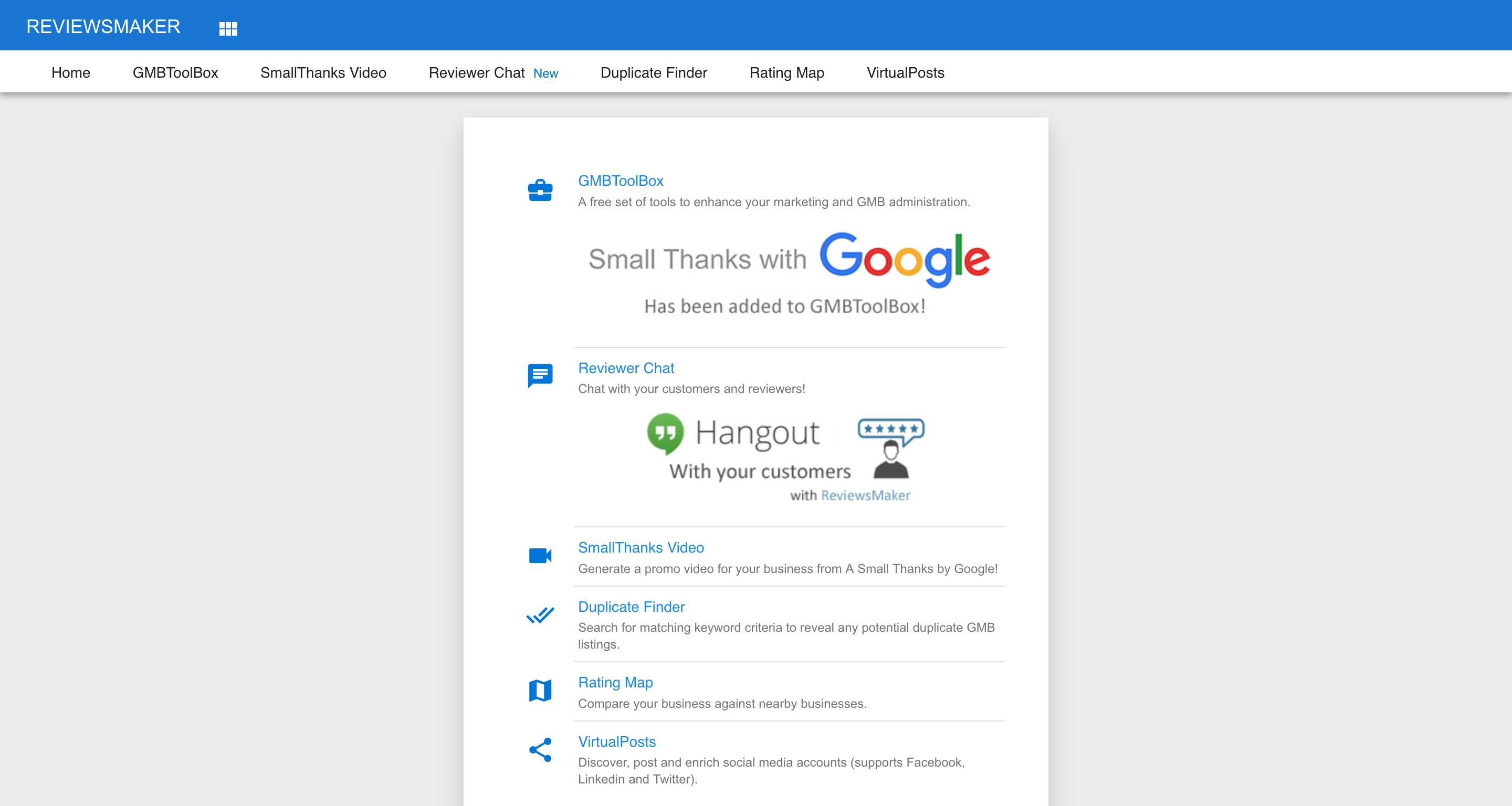Viewport: 1512px width, 806px height.
Task: Click the Small Thanks with Google banner
Action: click(789, 274)
